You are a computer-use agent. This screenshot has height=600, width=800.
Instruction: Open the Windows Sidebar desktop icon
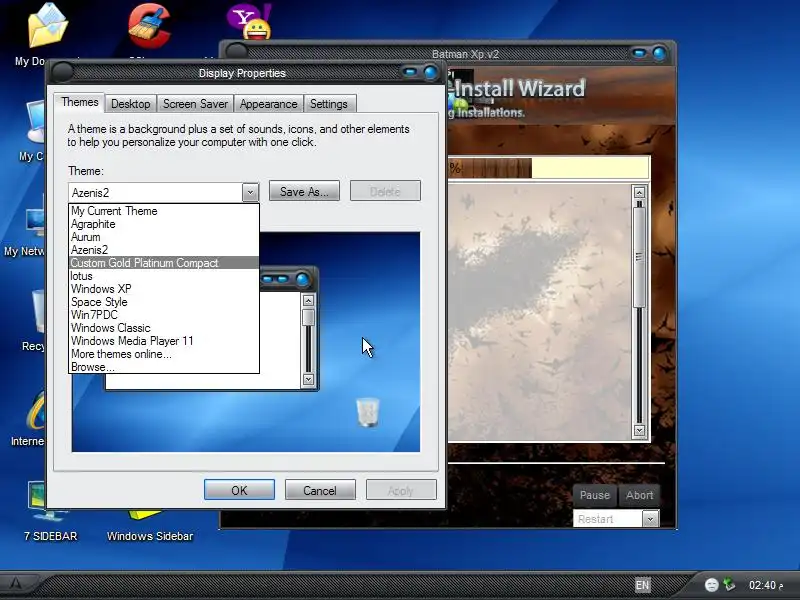tap(145, 514)
